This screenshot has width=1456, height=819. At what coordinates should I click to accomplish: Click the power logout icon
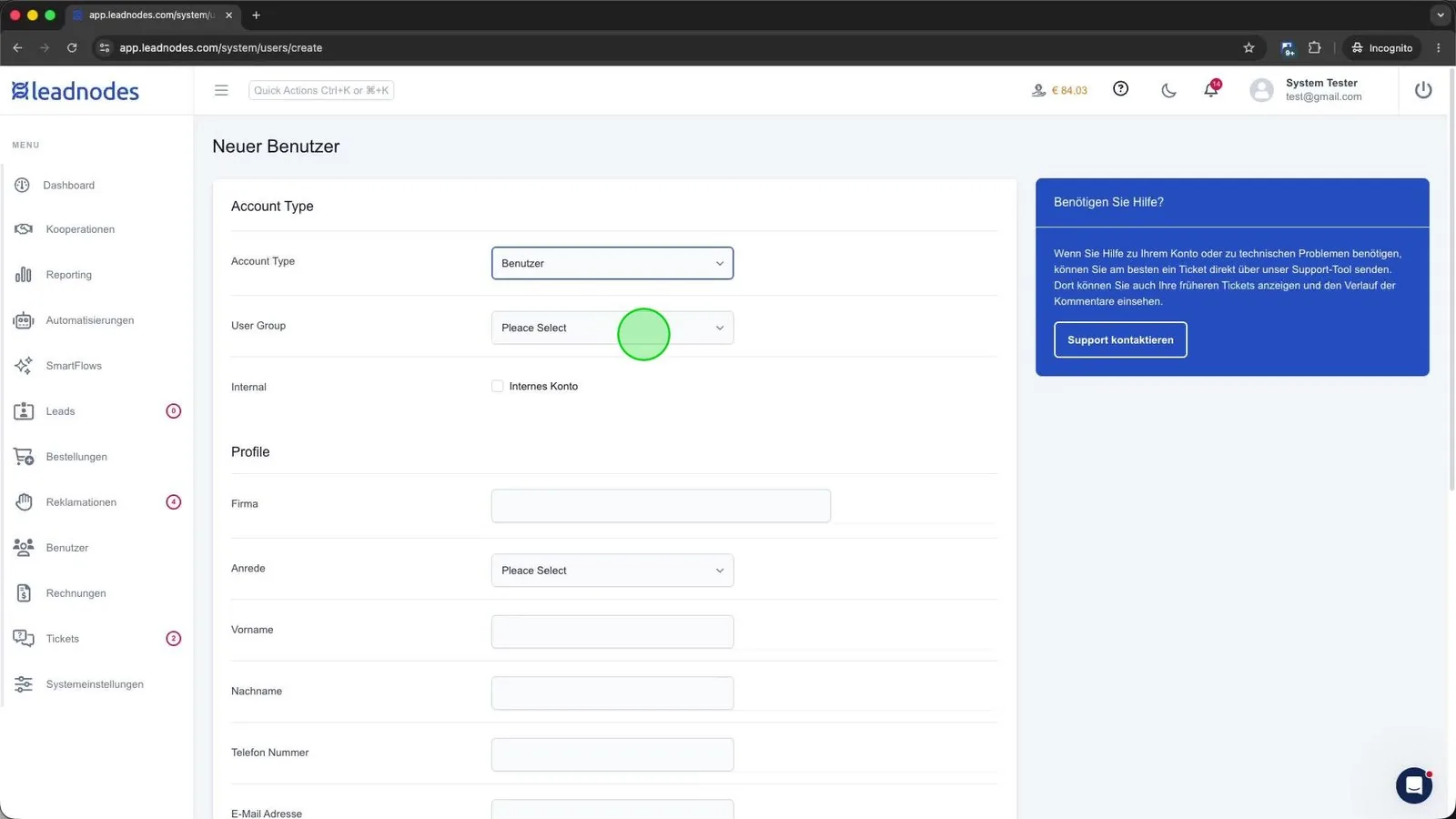click(x=1423, y=90)
